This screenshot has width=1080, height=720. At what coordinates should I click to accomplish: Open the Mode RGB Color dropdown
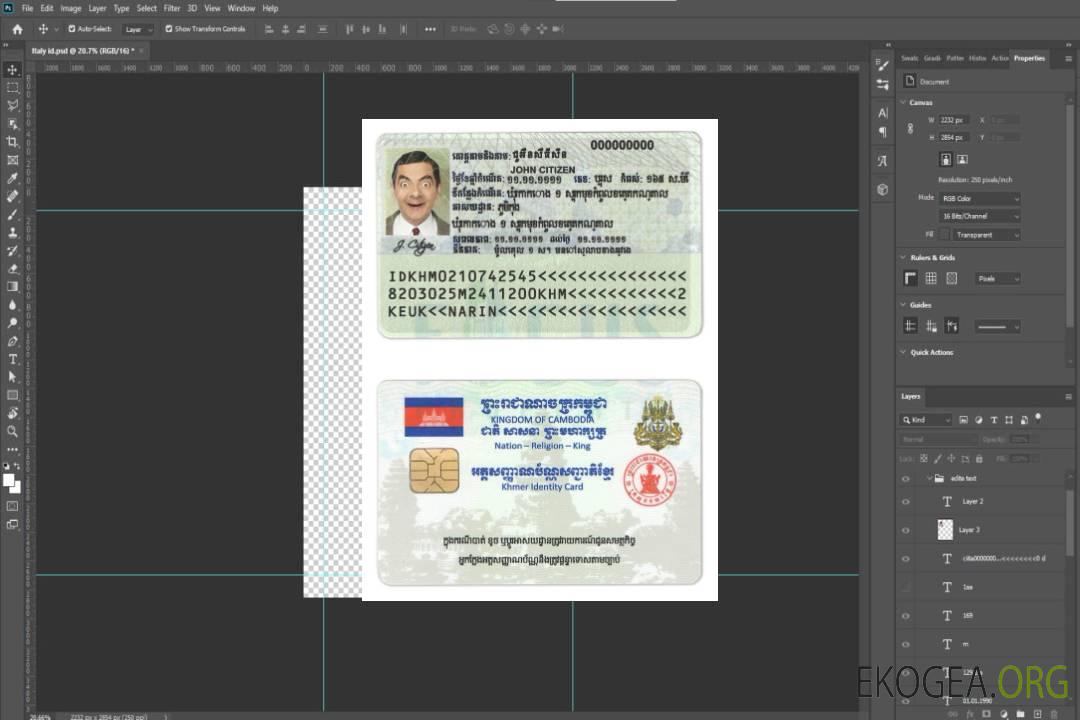979,198
